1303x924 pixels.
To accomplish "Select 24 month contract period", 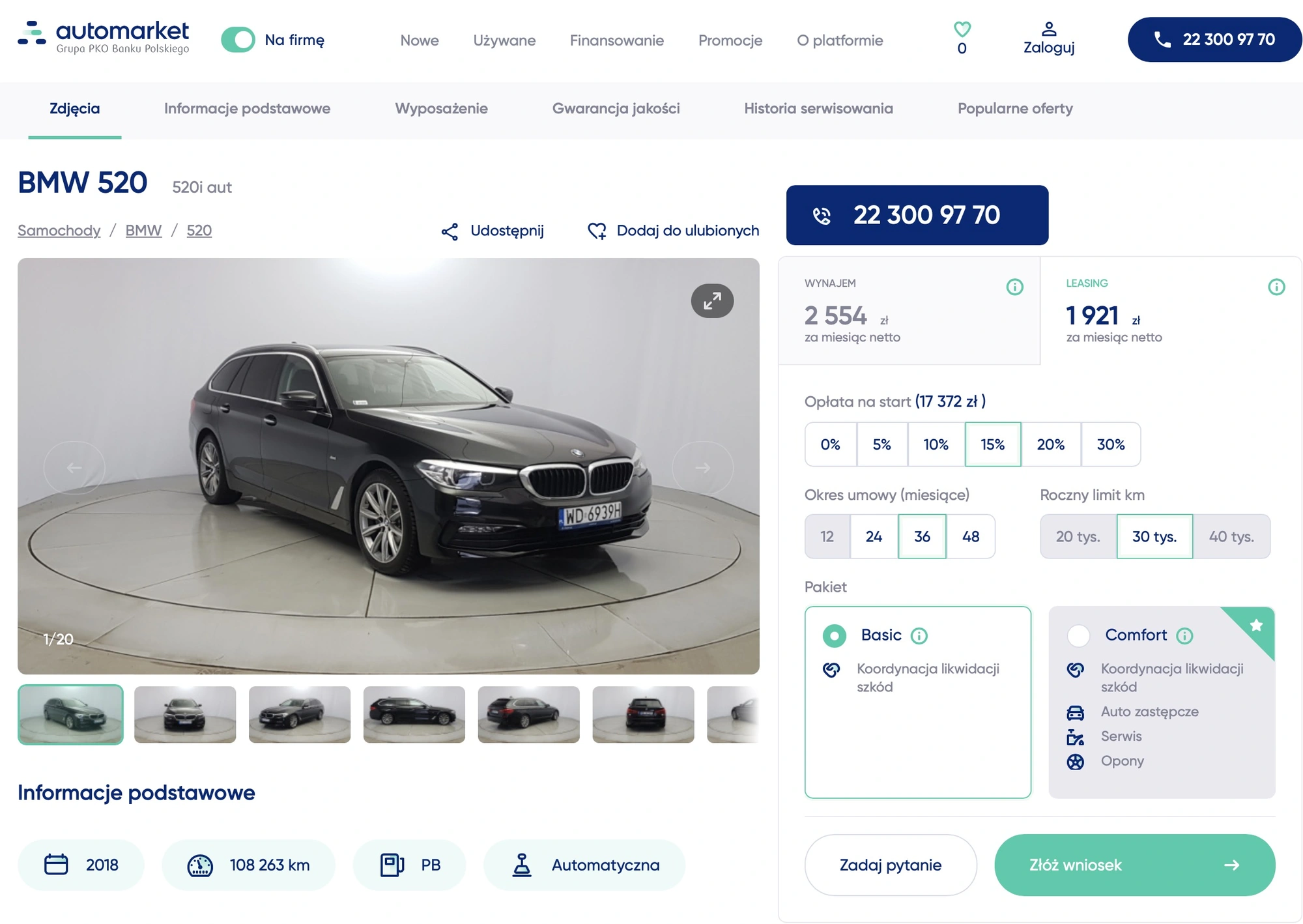I will tap(874, 536).
